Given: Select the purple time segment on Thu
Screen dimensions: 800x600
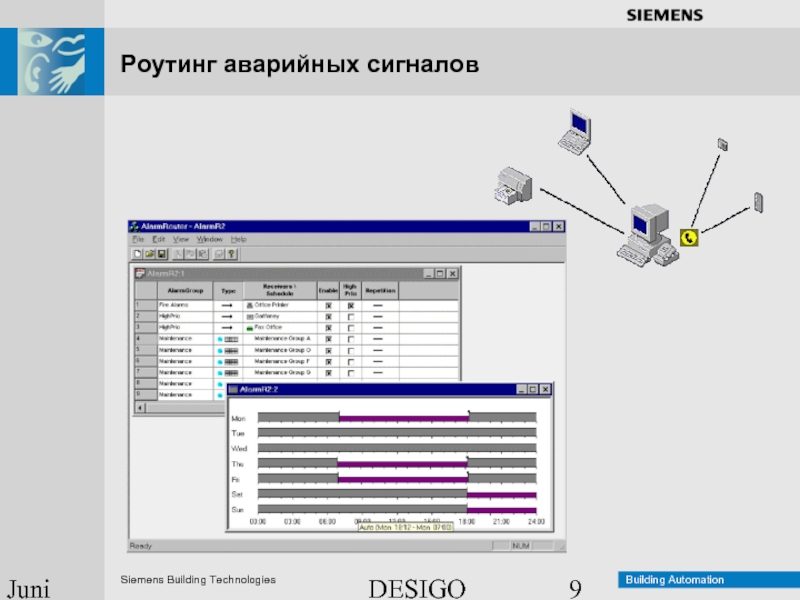Looking at the screenshot, I should pos(402,464).
